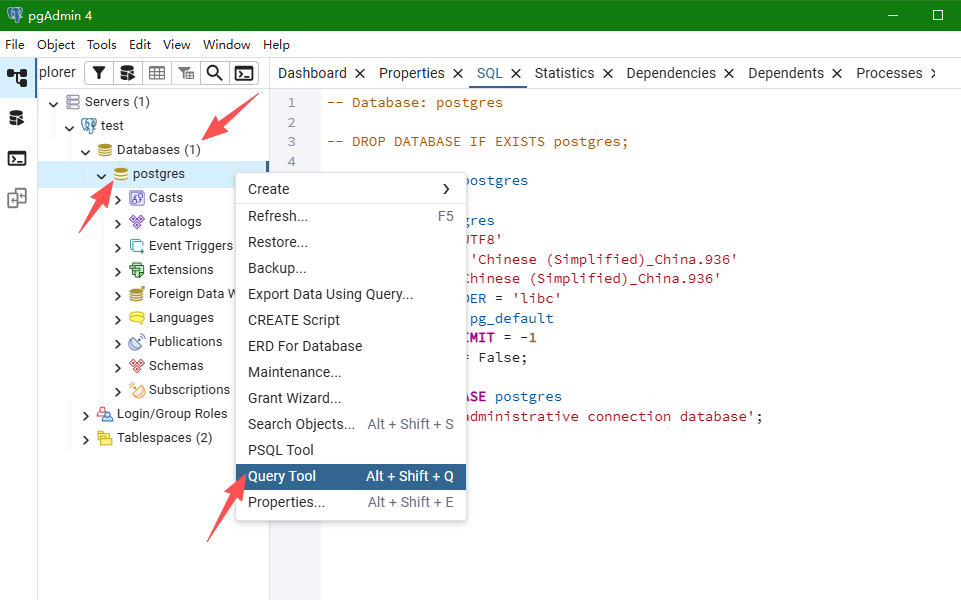The height and width of the screenshot is (600, 961).
Task: Click the Catalogs node icon
Action: pyautogui.click(x=137, y=222)
